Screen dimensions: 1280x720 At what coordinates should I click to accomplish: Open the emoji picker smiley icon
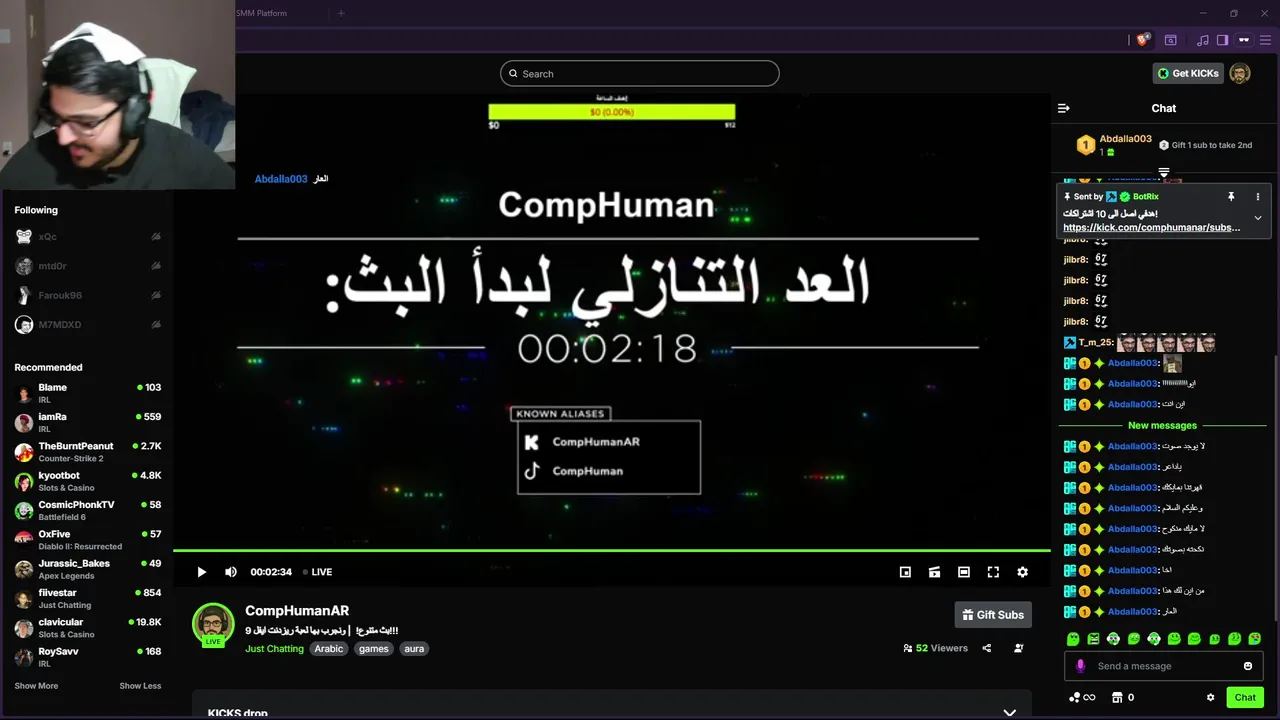1248,666
